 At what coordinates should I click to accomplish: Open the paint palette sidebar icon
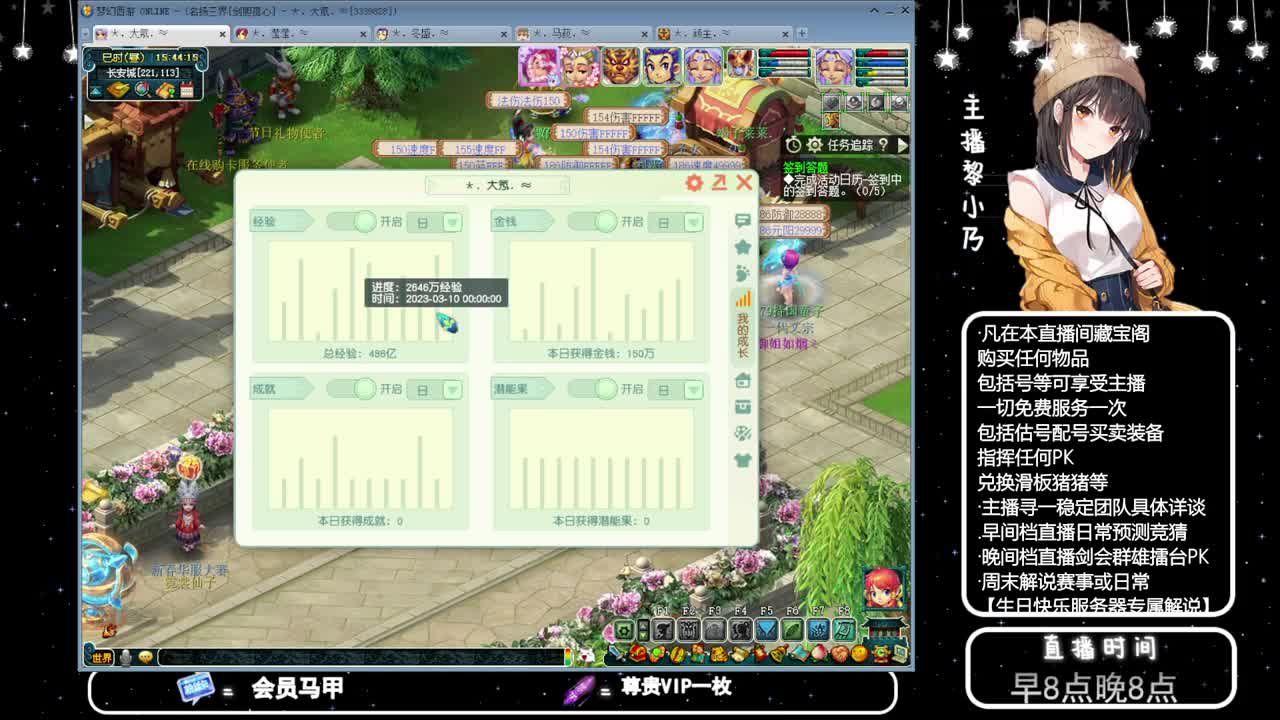coord(742,433)
